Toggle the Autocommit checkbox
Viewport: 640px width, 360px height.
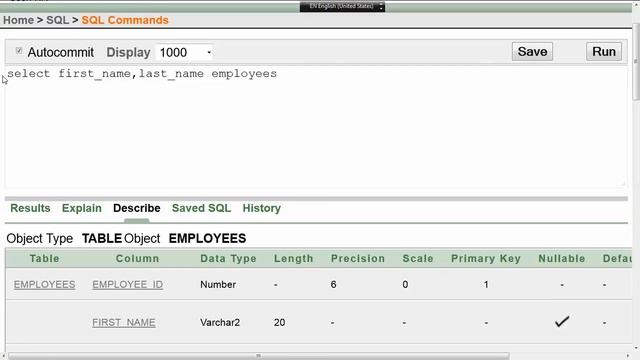tap(19, 51)
